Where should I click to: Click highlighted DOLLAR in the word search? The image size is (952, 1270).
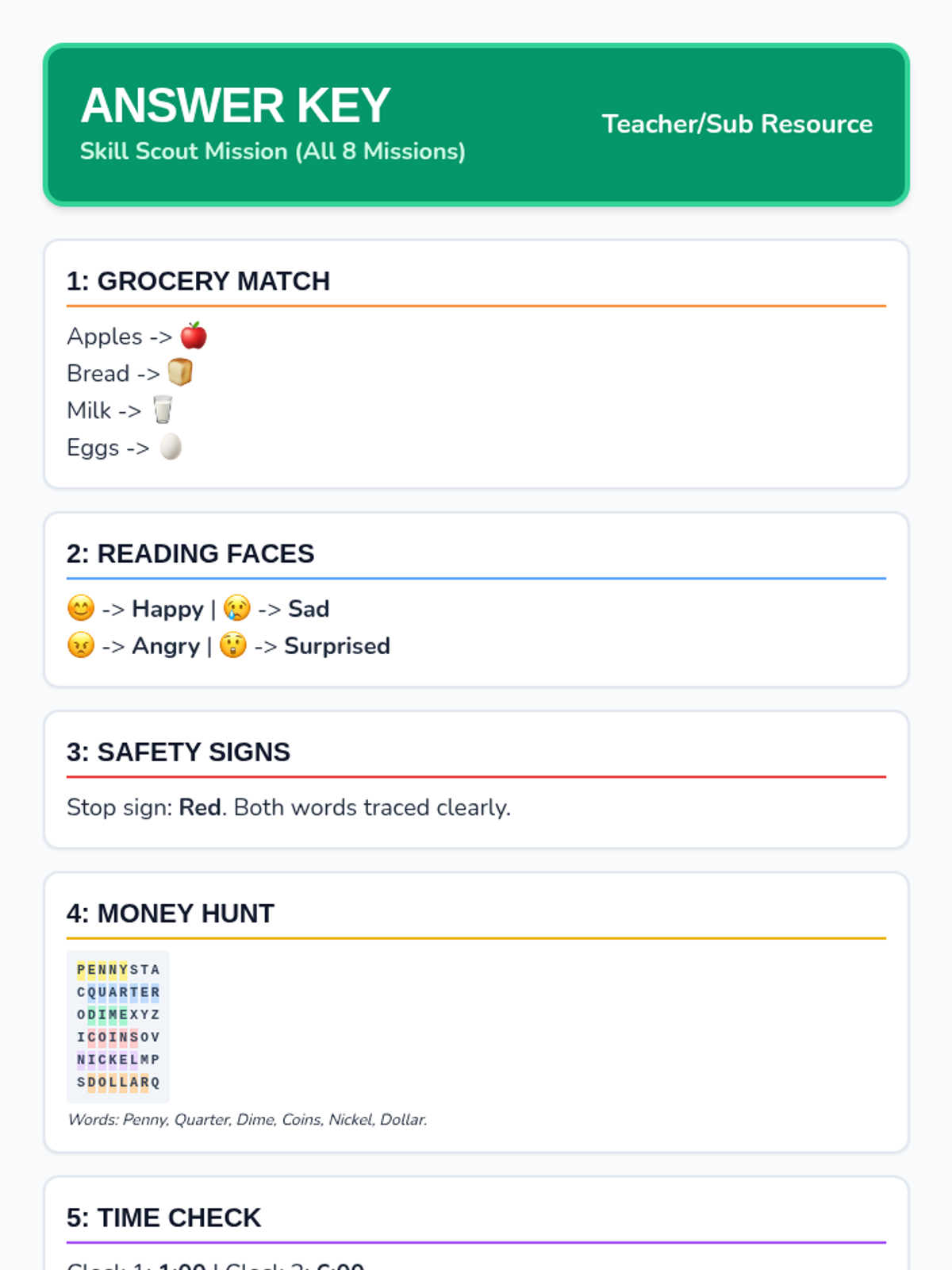coord(118,1082)
